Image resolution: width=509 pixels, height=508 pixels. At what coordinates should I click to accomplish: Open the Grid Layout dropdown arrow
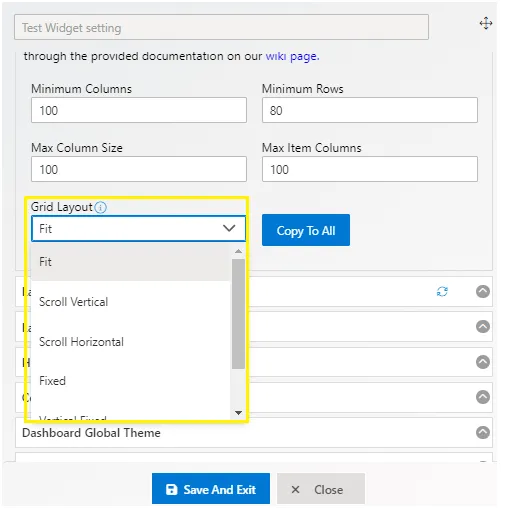coord(229,228)
